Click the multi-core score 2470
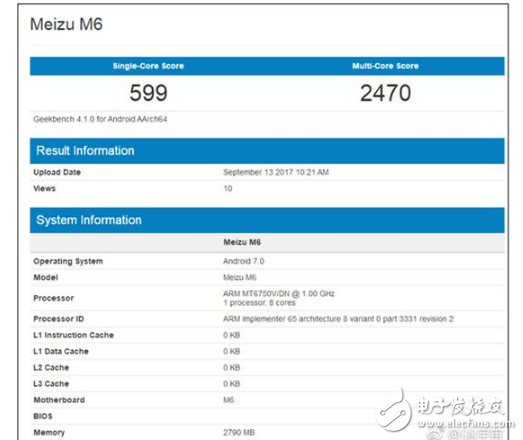Viewport: 523px width, 440px height. 386,93
